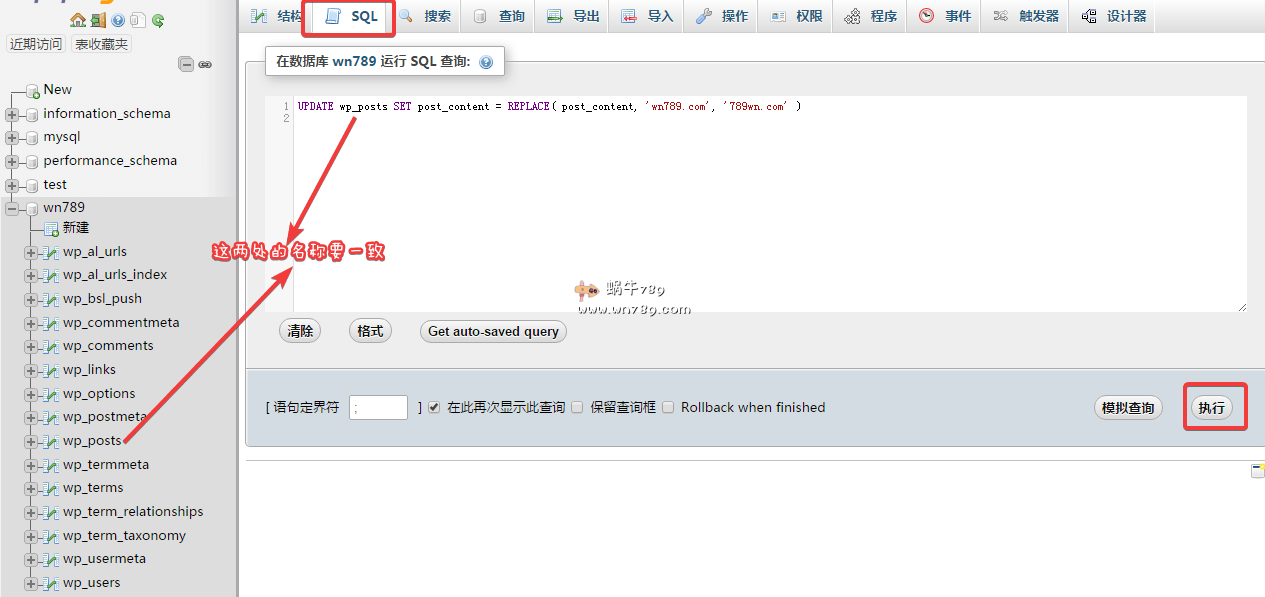
Task: Expand the information_schema database
Action: click(10, 113)
